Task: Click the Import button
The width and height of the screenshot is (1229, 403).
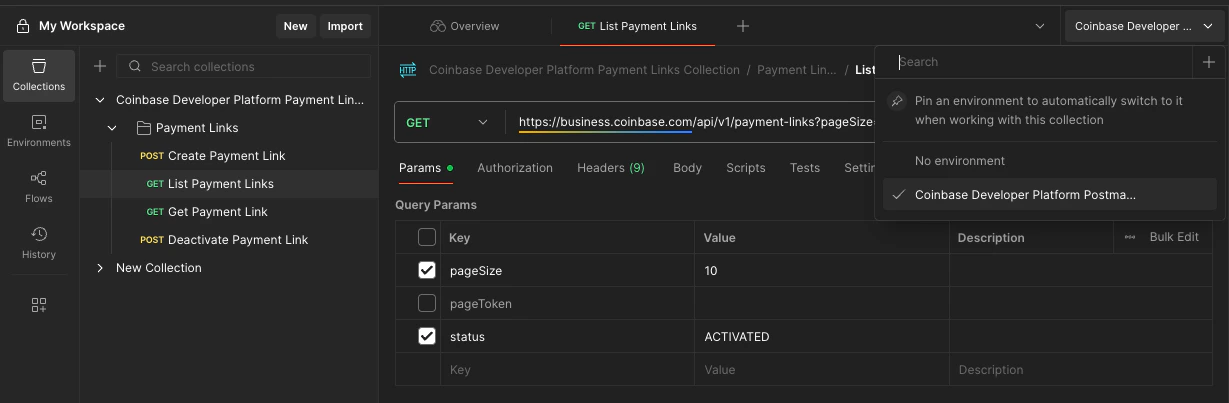Action: click(x=345, y=26)
